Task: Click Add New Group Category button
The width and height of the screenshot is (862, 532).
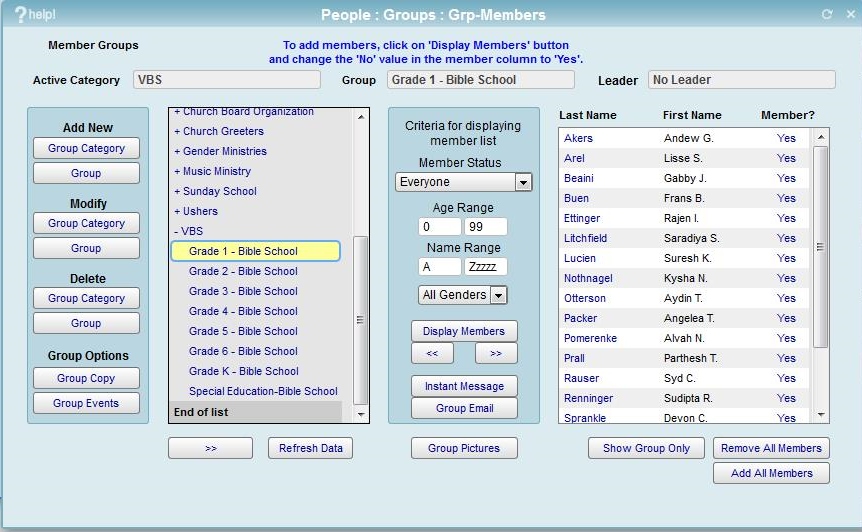Action: click(86, 148)
